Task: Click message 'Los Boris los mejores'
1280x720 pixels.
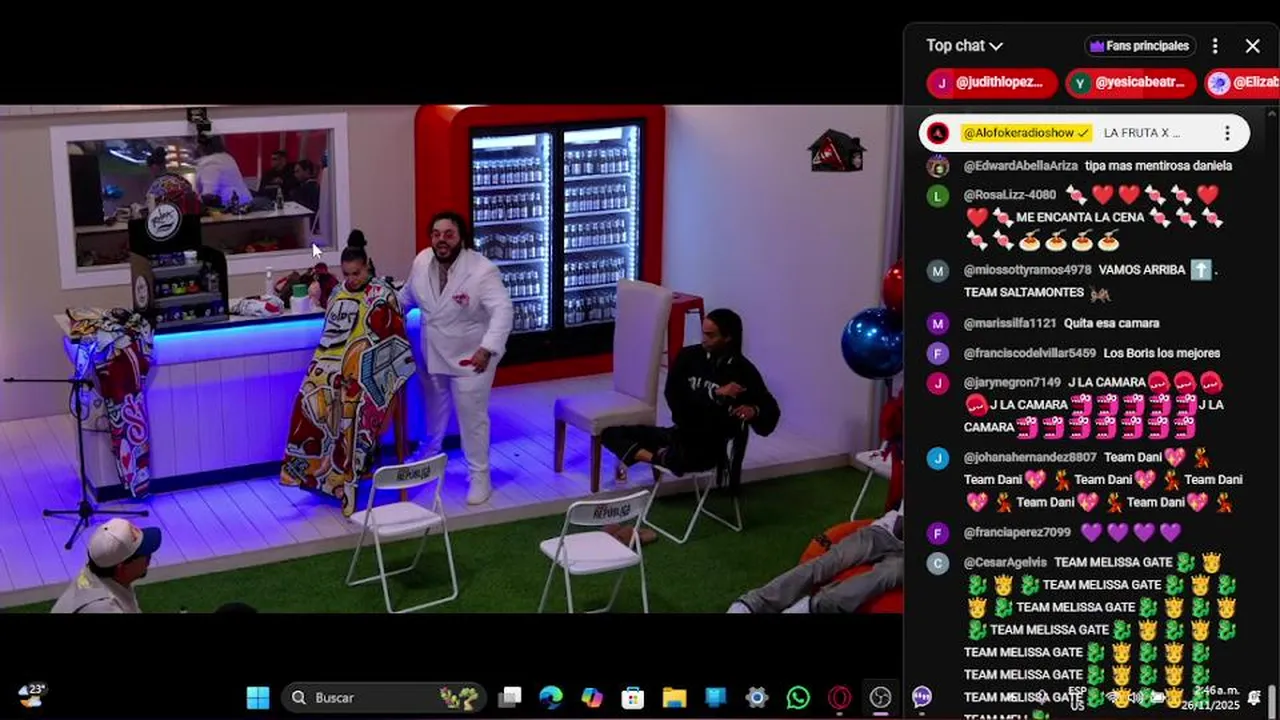Action: click(x=1162, y=353)
